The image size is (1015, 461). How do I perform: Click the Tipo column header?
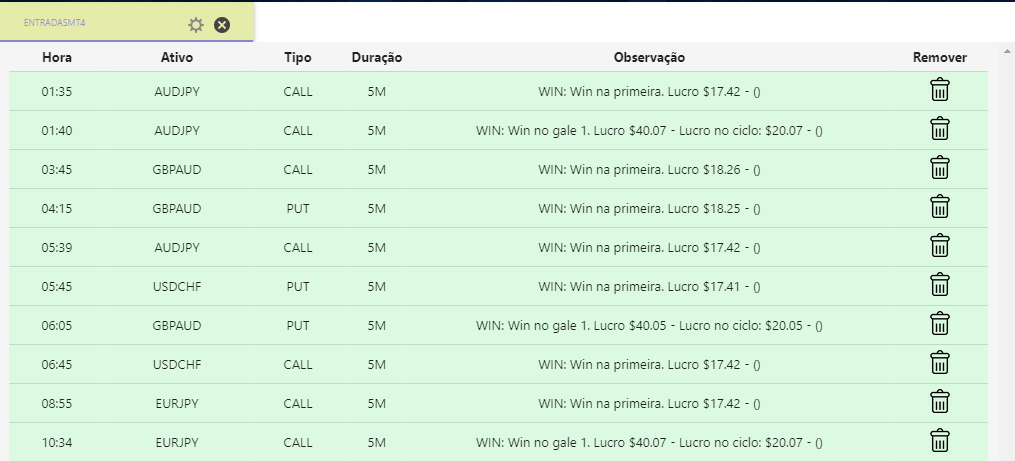tap(298, 58)
